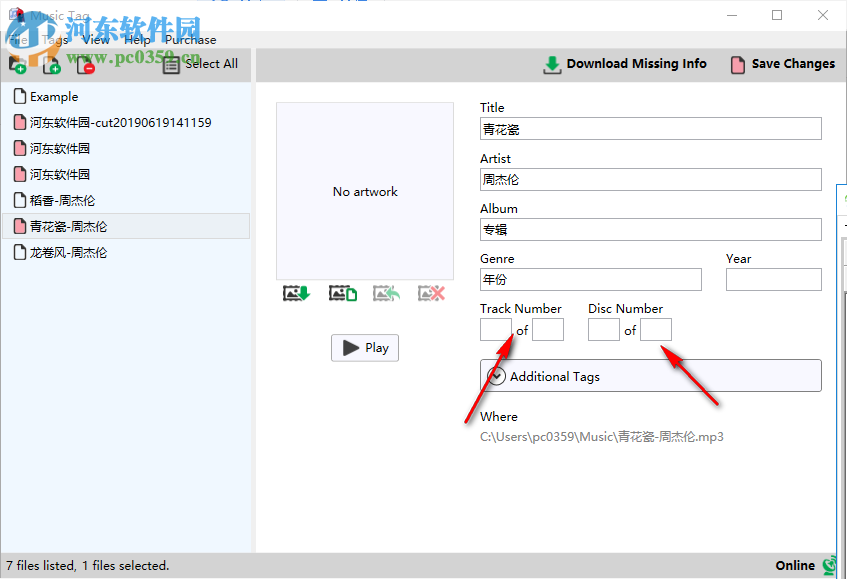Click the Additional Tags label
The height and width of the screenshot is (579, 847).
tap(555, 376)
